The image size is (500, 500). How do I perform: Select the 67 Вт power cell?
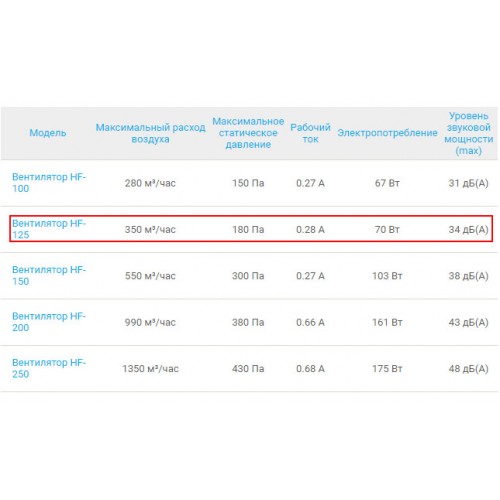click(x=387, y=183)
